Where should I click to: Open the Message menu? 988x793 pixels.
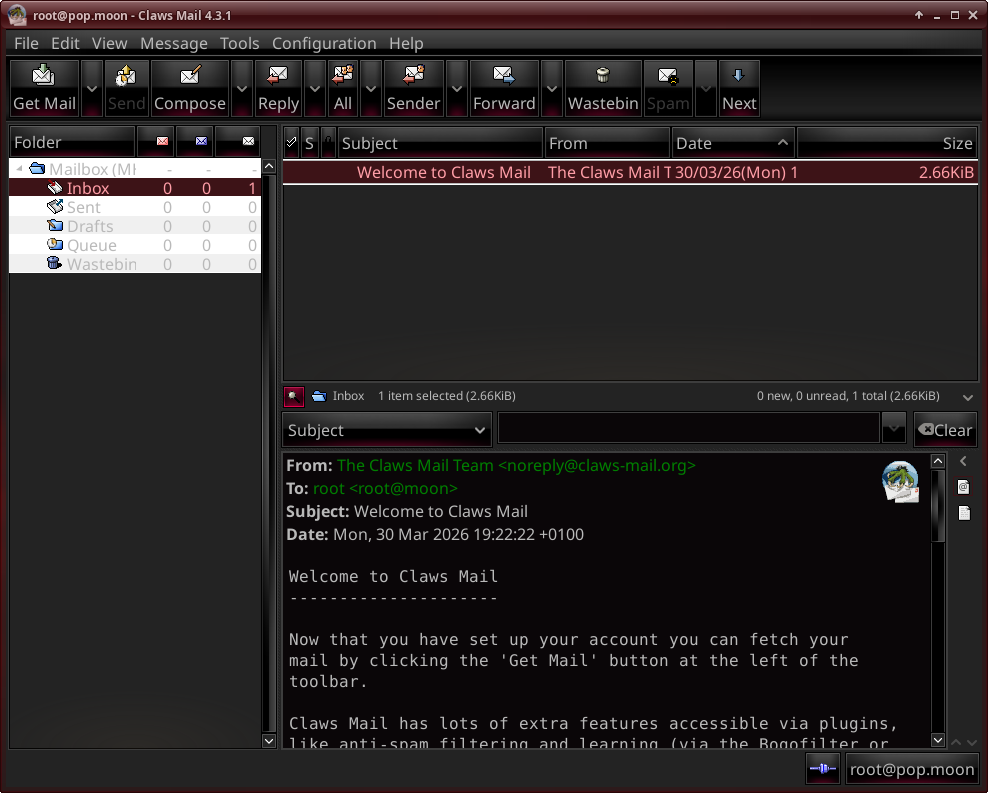(173, 43)
